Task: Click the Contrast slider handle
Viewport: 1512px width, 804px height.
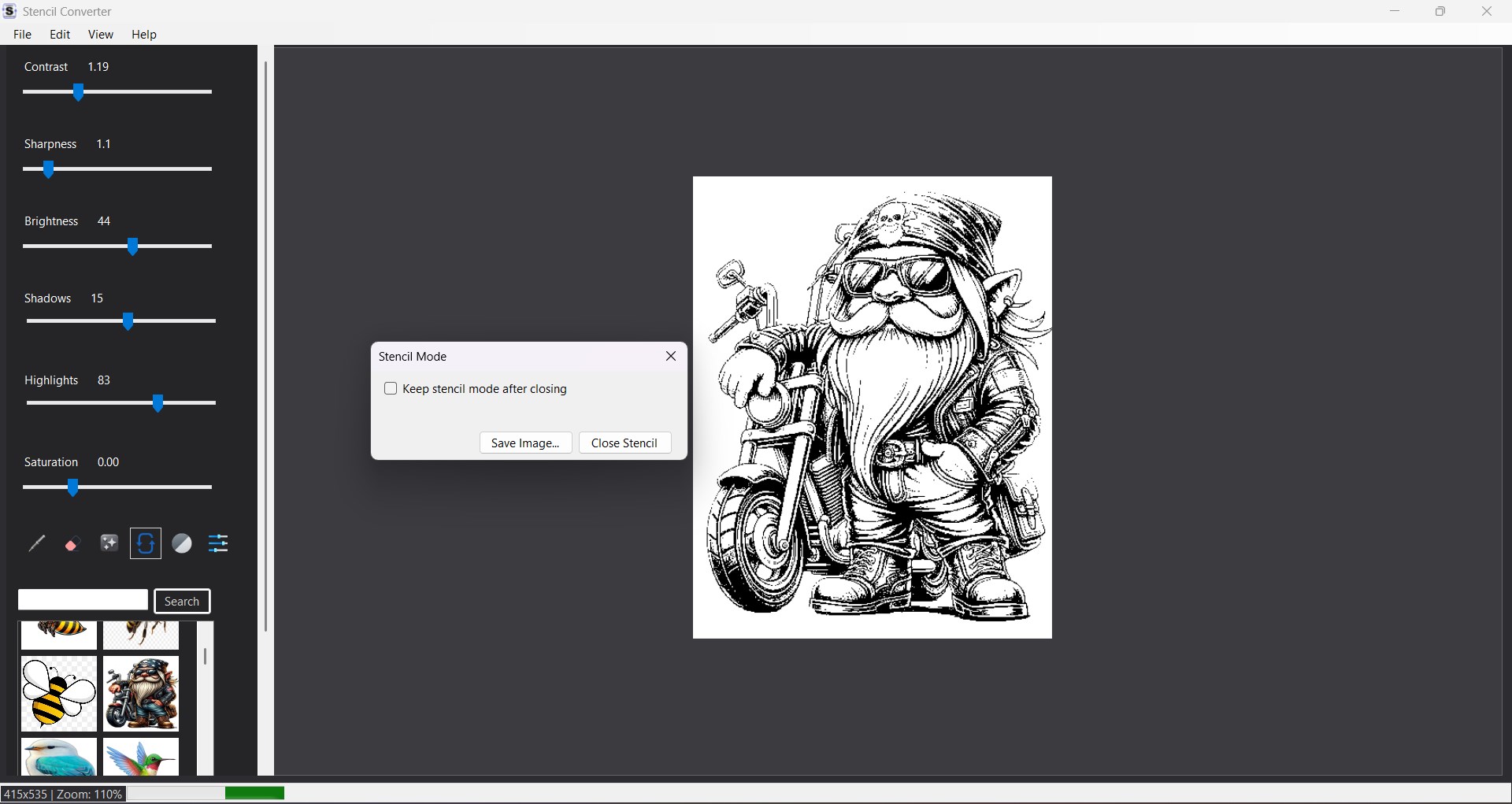Action: click(x=77, y=92)
